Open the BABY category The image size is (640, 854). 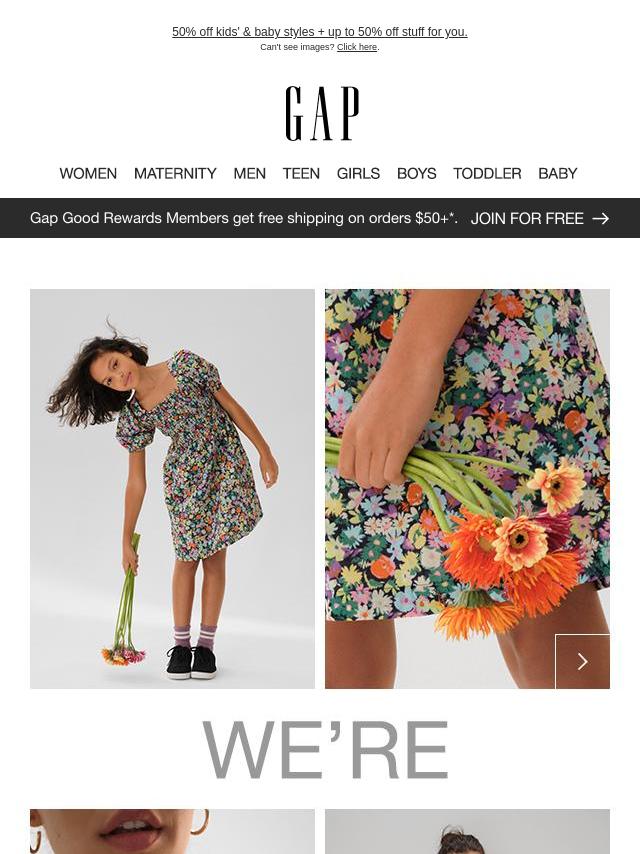tap(557, 173)
